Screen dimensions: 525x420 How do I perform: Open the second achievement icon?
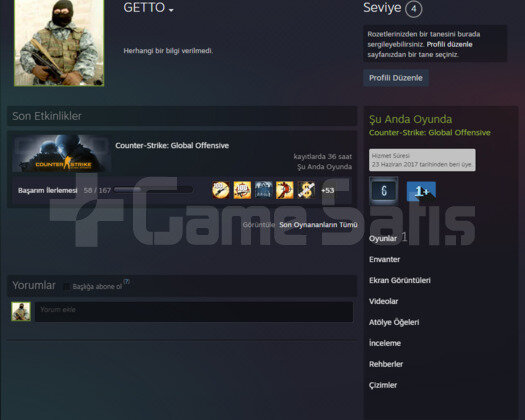242,190
